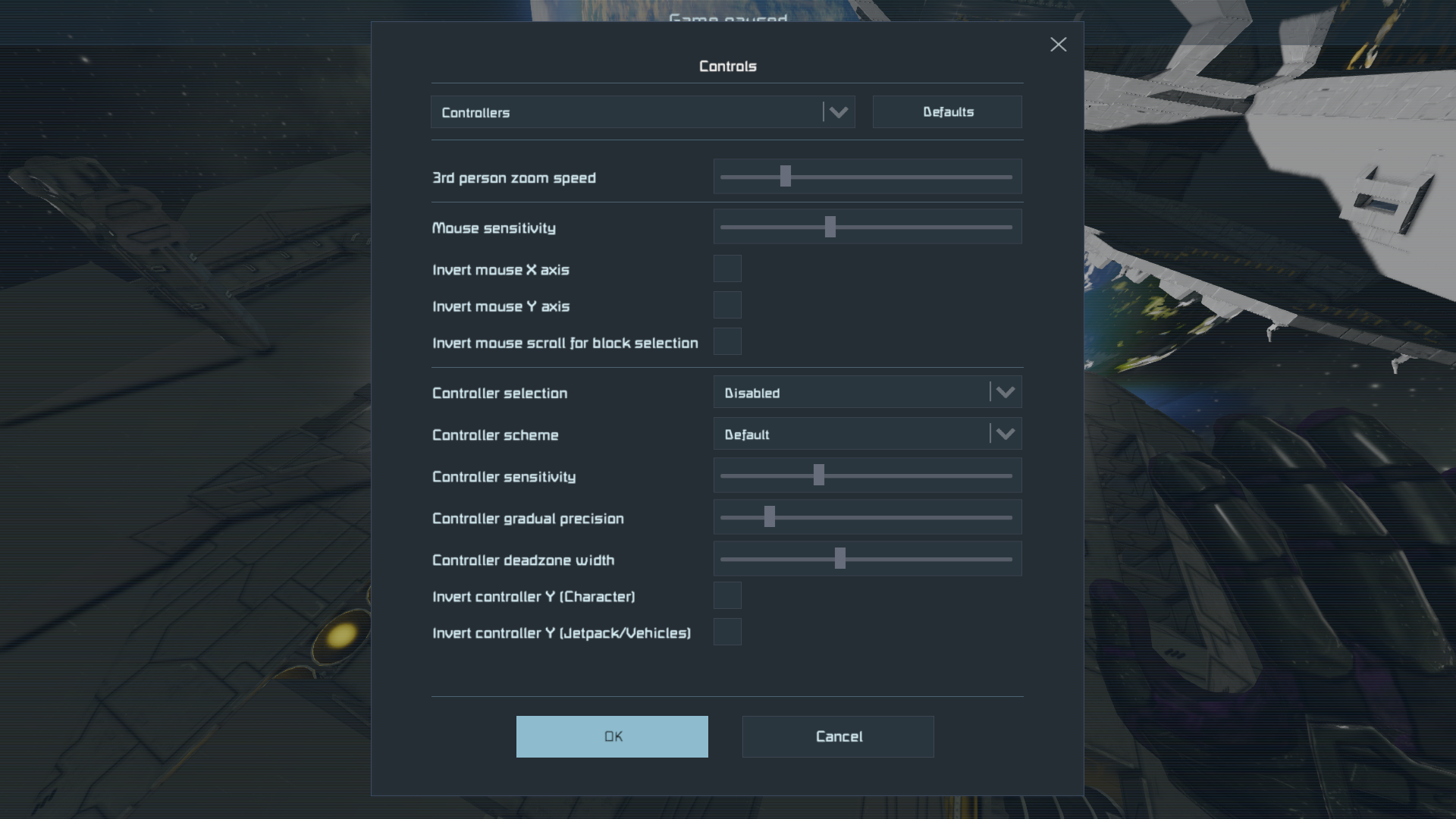Open the Controller scheme dropdown
Screen dimensions: 1456x819
pyautogui.click(x=1005, y=434)
